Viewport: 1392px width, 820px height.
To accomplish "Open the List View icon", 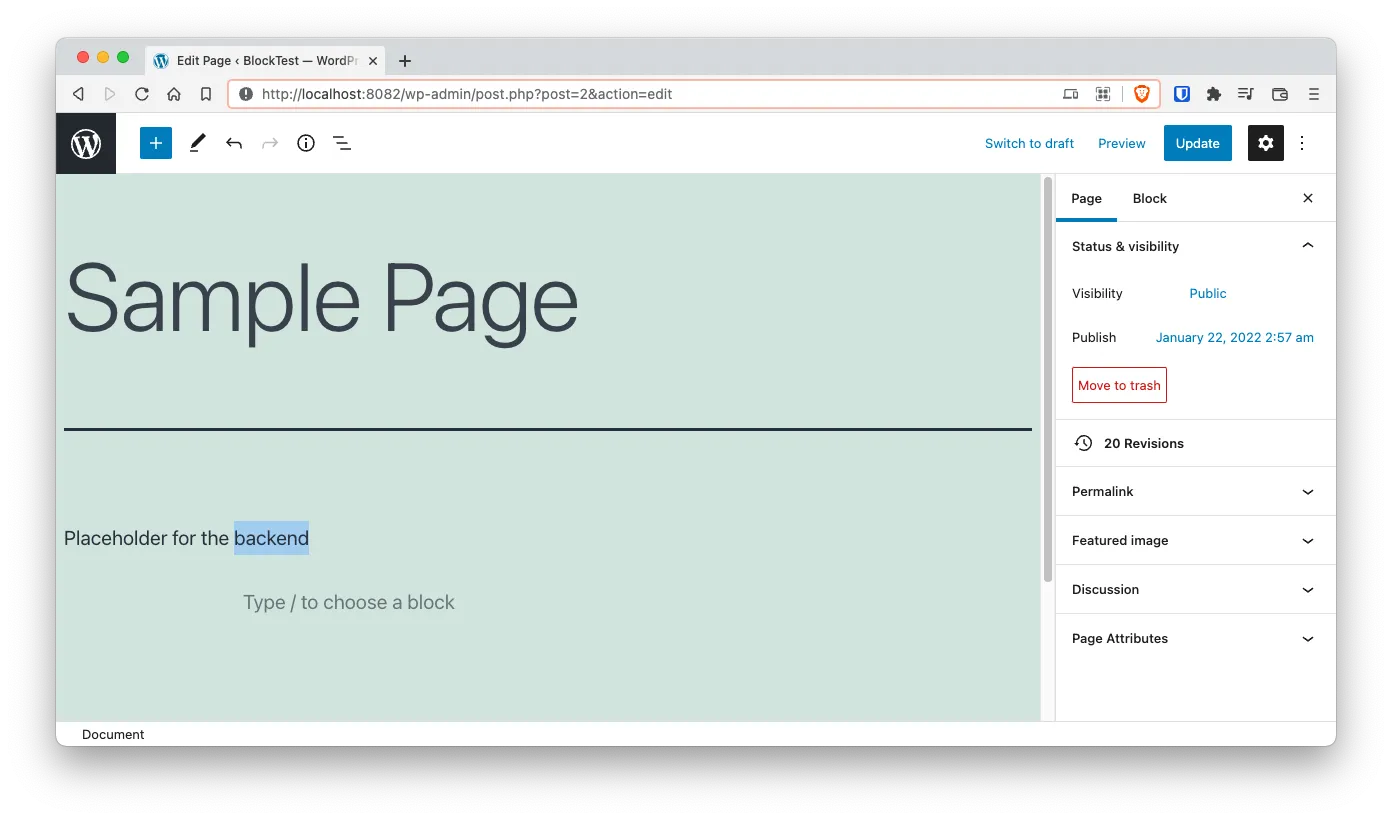I will pos(342,143).
